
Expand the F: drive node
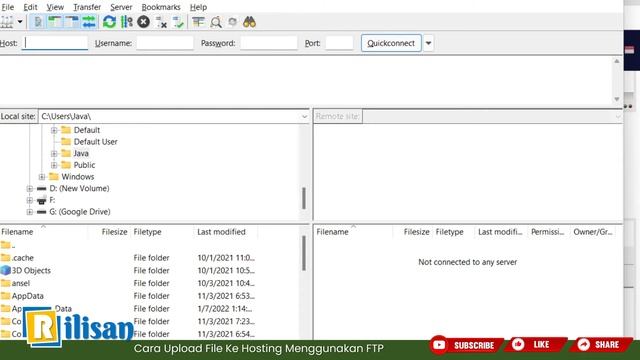[x=29, y=200]
